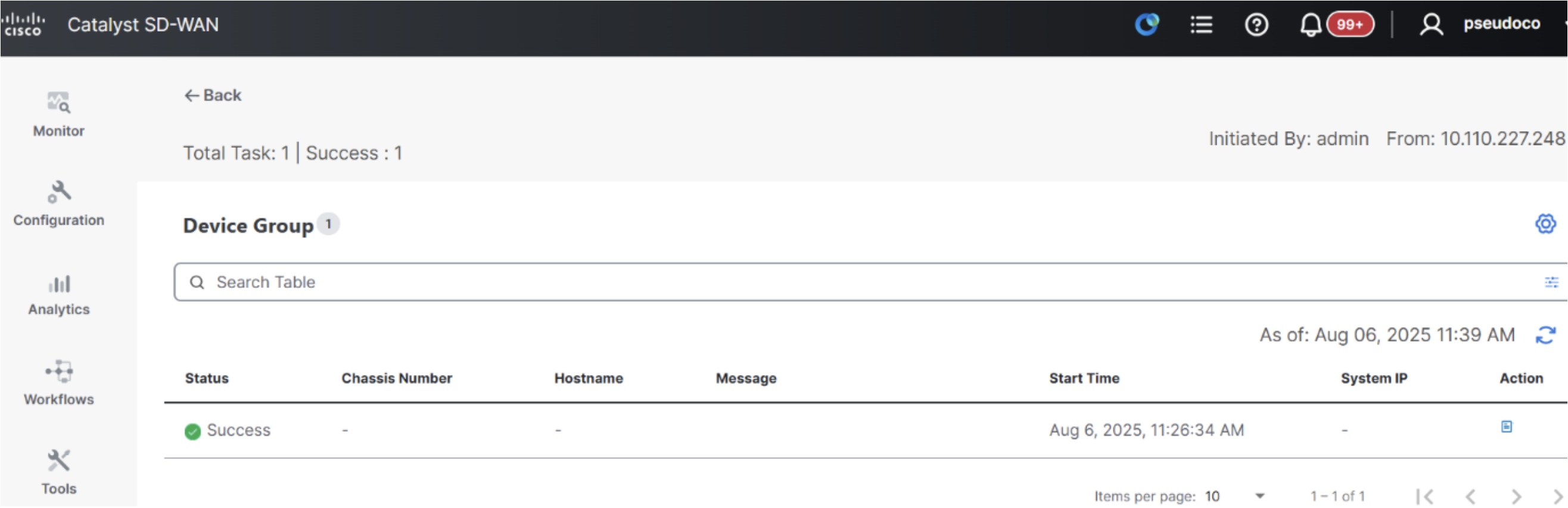The image size is (1568, 508).
Task: Open the log icon in Action column
Action: tap(1507, 427)
